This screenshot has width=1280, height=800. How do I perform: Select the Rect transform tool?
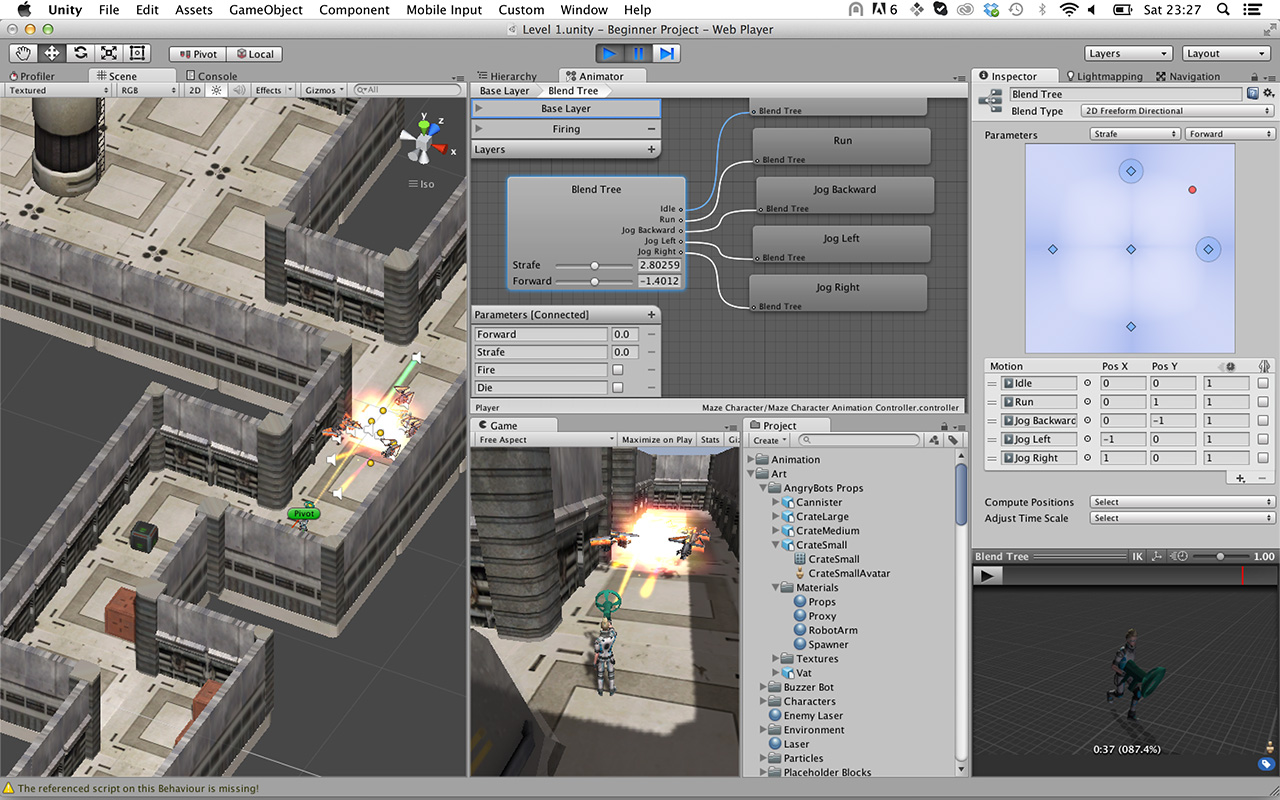137,53
